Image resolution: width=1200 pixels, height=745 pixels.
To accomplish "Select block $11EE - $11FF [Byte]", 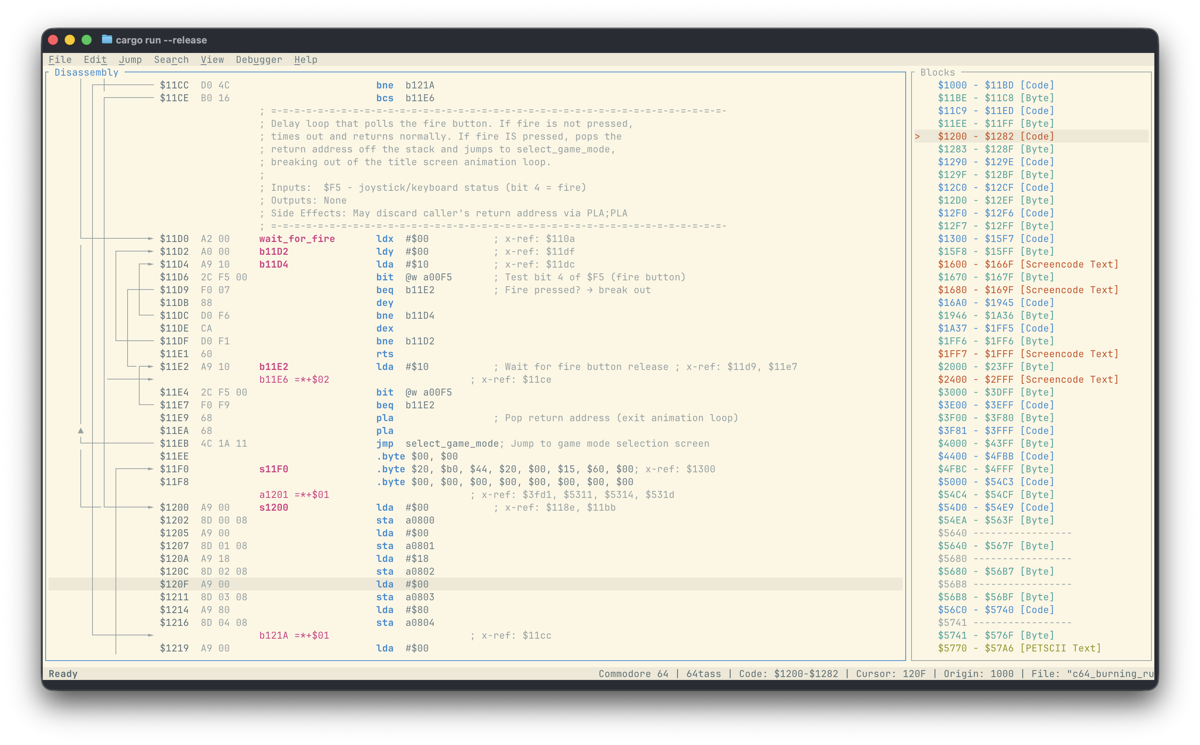I will coord(995,124).
